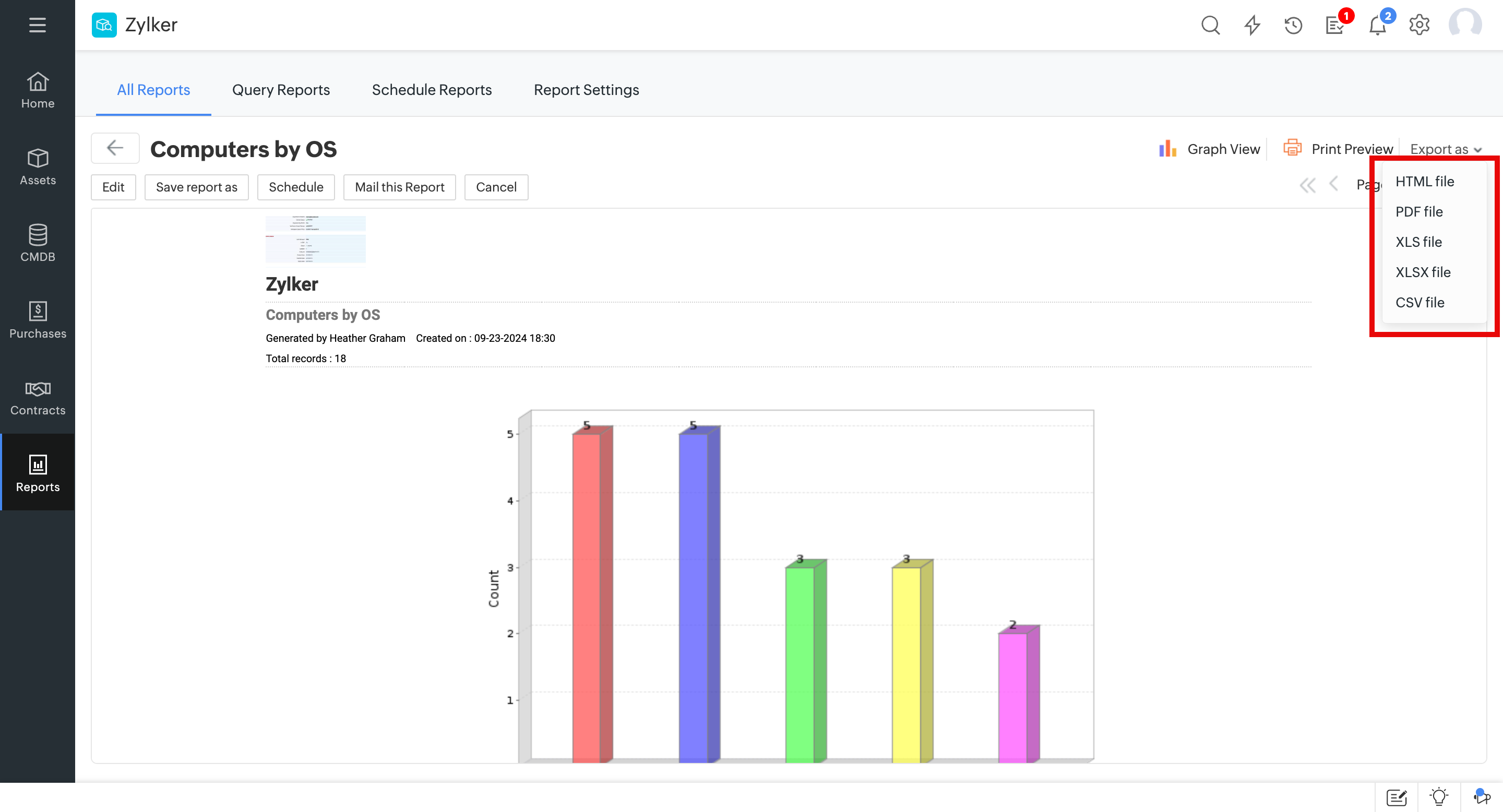Open the CMDB sidebar module

(38, 243)
